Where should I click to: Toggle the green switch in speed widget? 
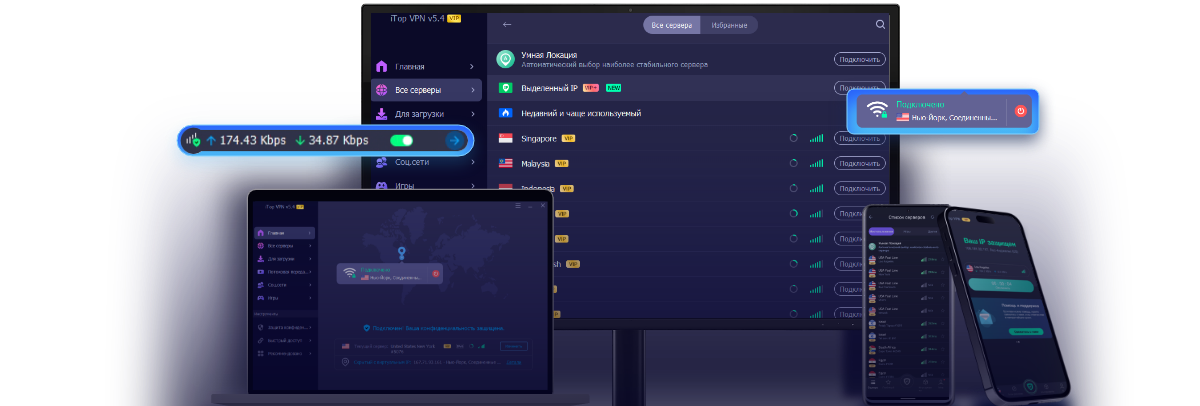coord(402,141)
